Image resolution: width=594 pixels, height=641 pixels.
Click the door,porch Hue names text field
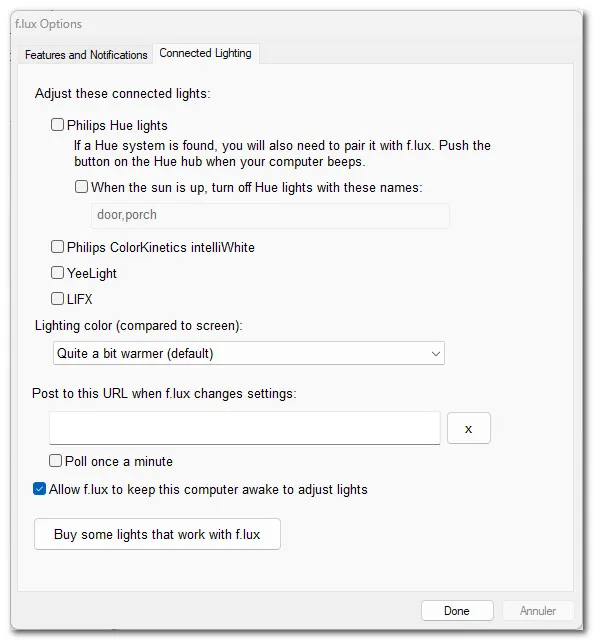pos(270,215)
